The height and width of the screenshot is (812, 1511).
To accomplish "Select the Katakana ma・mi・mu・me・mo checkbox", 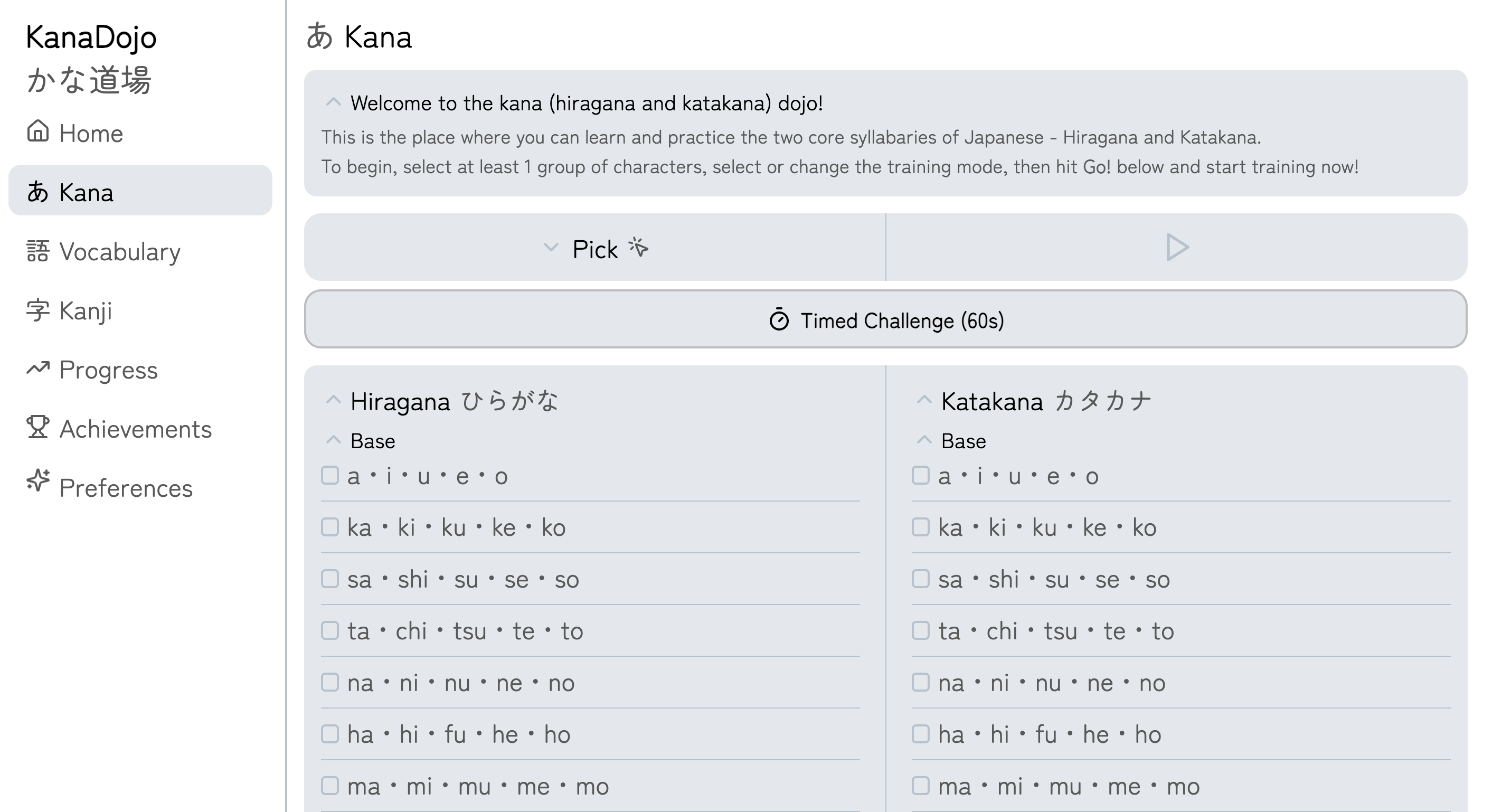I will point(921,786).
